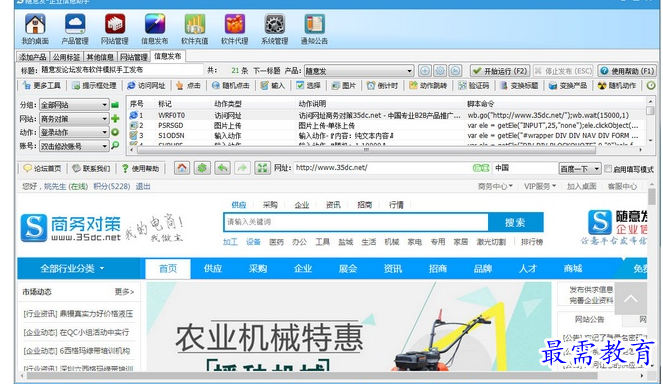
Task: Click green circle icon next to 动作
Action: [x=115, y=132]
